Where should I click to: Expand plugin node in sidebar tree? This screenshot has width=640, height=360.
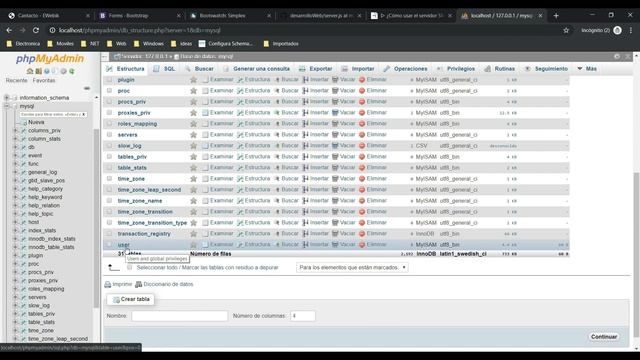click(16, 256)
